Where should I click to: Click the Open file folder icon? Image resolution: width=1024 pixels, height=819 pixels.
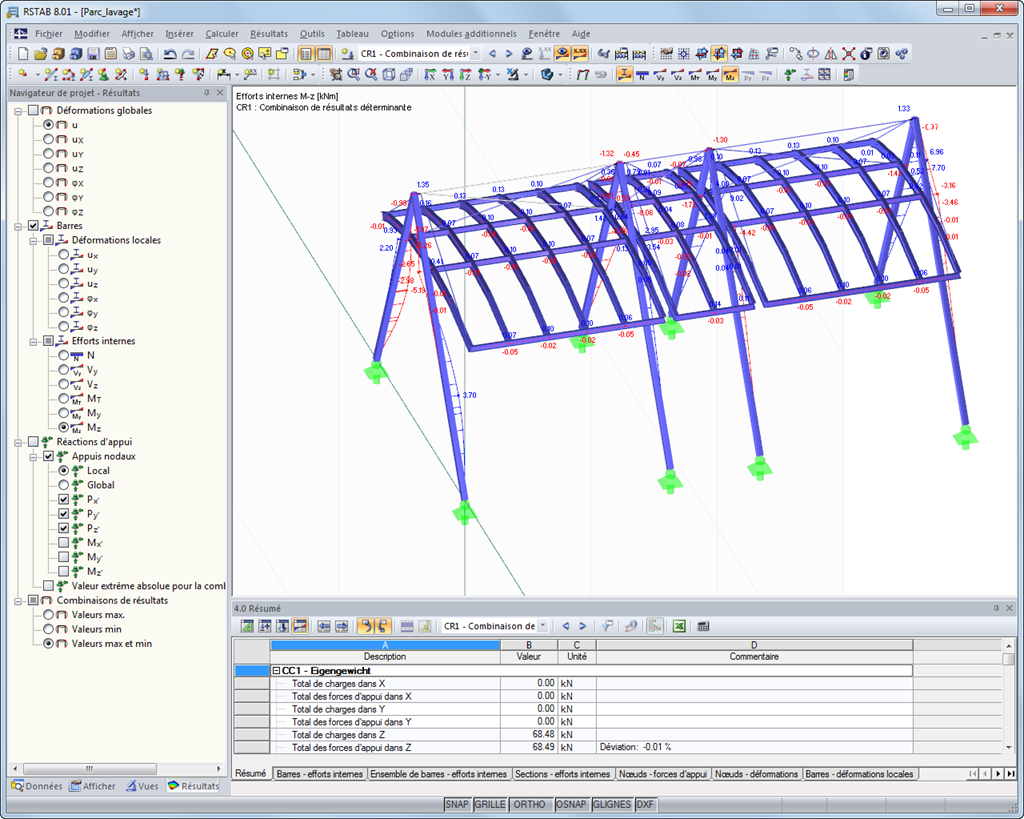[41, 54]
